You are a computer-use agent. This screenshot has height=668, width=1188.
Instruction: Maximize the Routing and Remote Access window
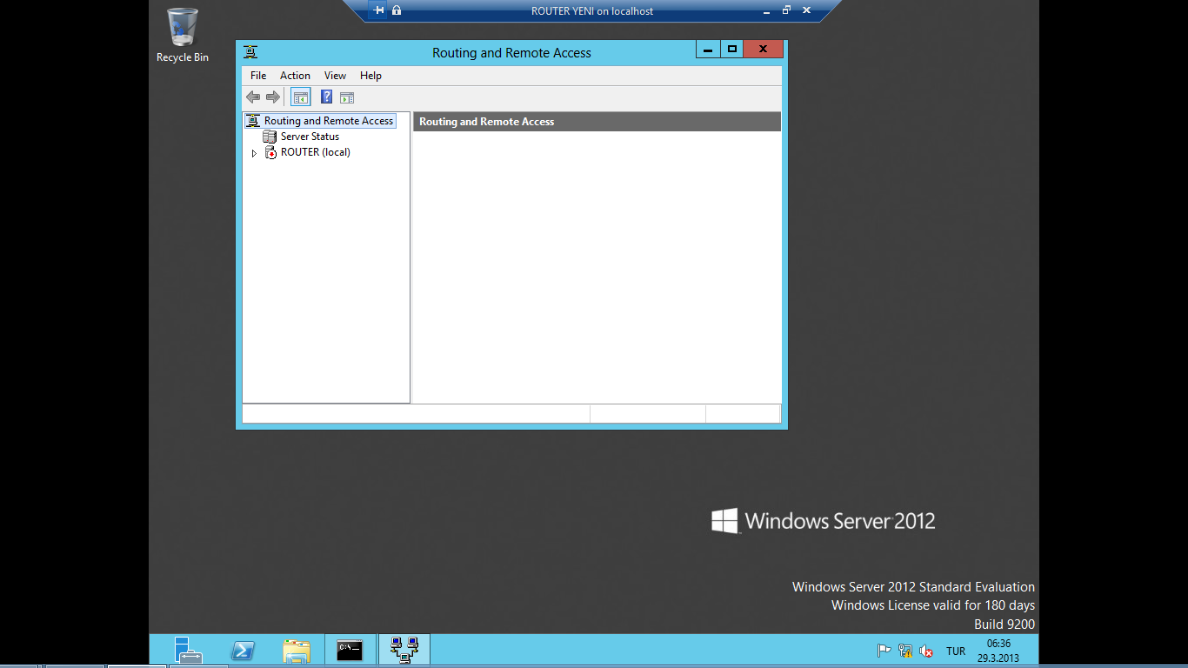coord(732,49)
